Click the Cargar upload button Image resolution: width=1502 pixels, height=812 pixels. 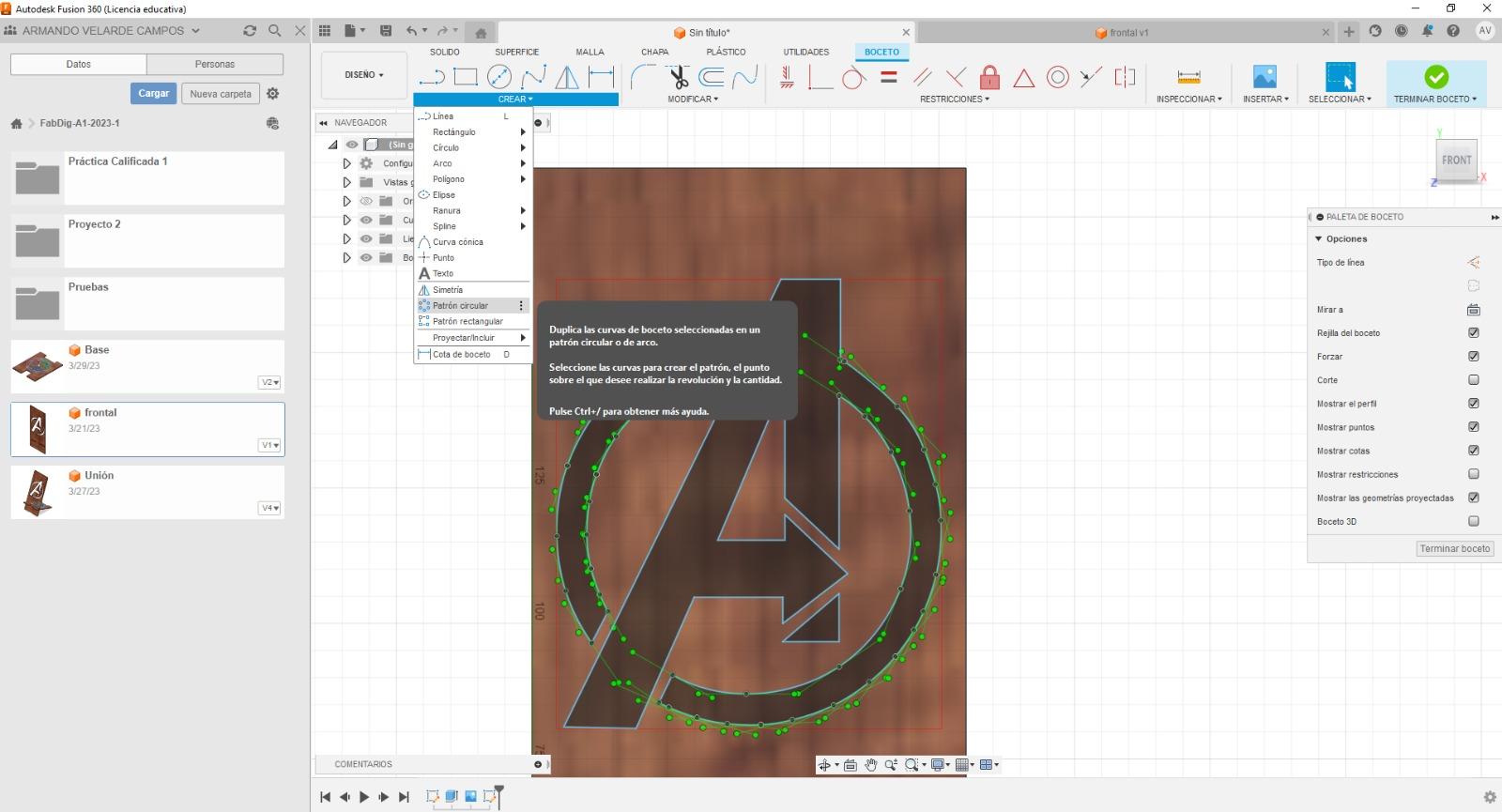click(x=154, y=93)
